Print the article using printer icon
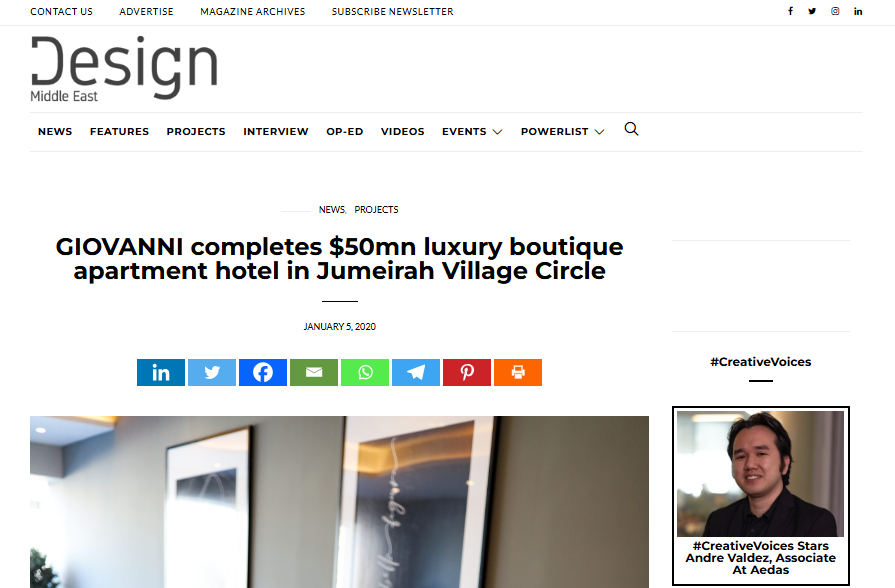The height and width of the screenshot is (588, 895). coord(518,372)
